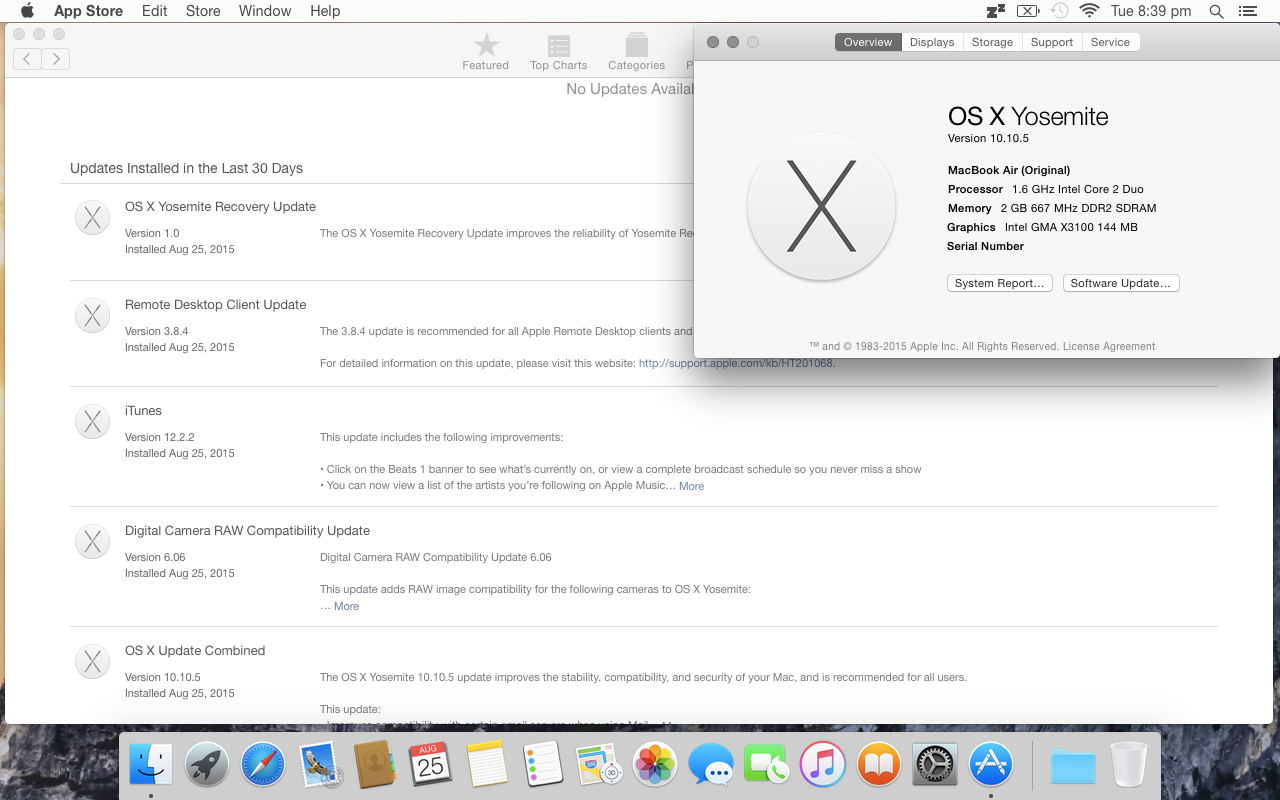Click the iTunes update row icon
The height and width of the screenshot is (800, 1280).
(x=92, y=421)
